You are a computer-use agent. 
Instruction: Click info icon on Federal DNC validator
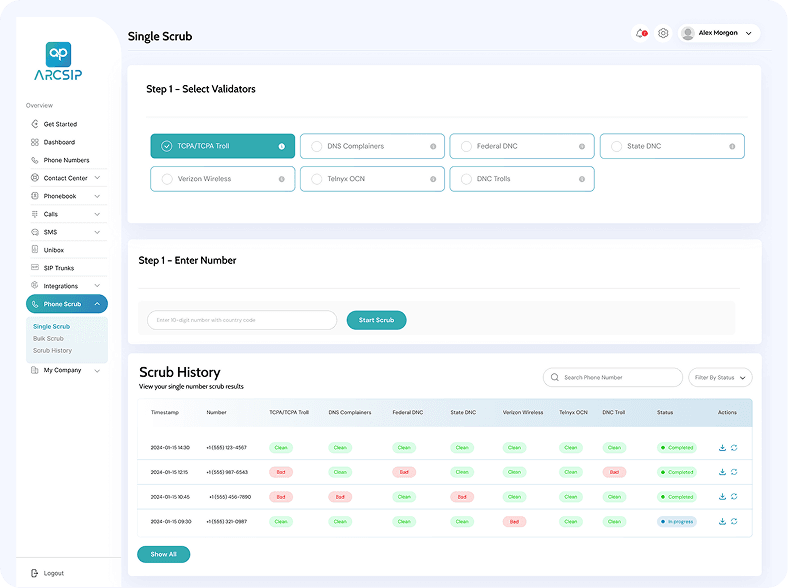point(583,147)
